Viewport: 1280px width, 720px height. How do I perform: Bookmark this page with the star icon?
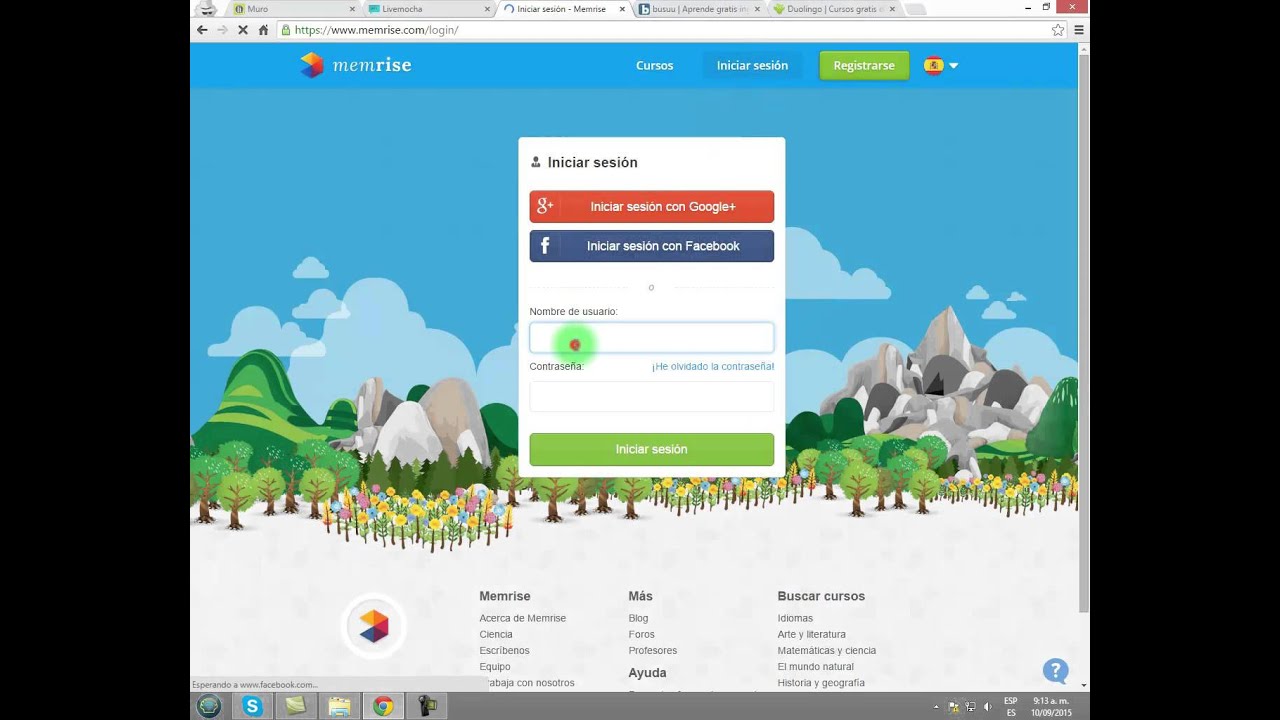[1058, 30]
